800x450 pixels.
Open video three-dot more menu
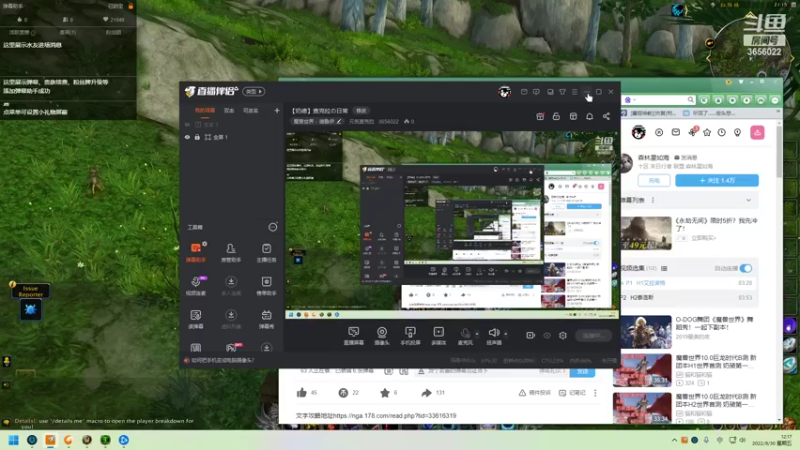(x=595, y=393)
